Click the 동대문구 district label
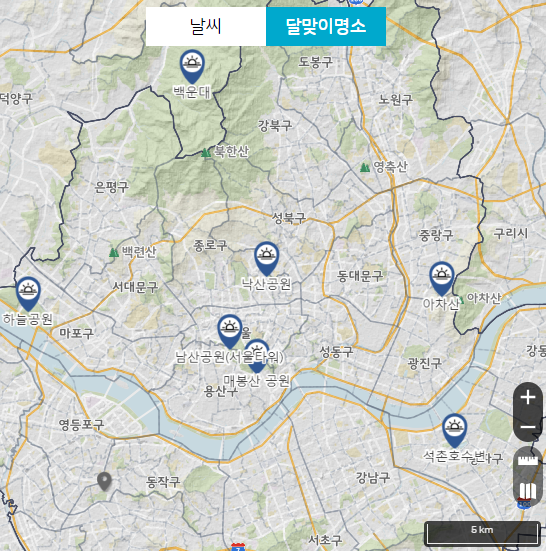Image resolution: width=546 pixels, height=551 pixels. 360,276
